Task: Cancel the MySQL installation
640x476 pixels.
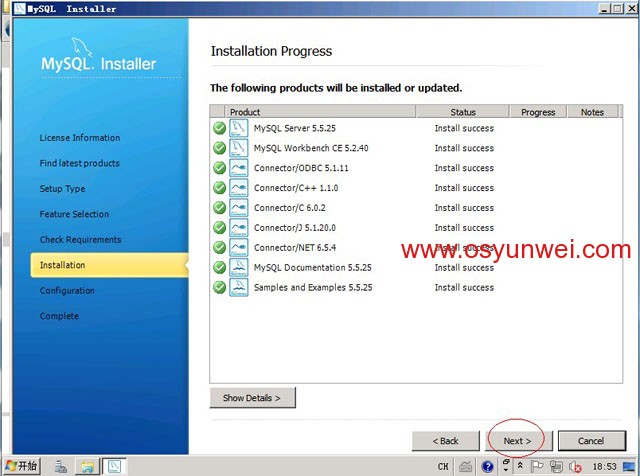Action: point(591,441)
